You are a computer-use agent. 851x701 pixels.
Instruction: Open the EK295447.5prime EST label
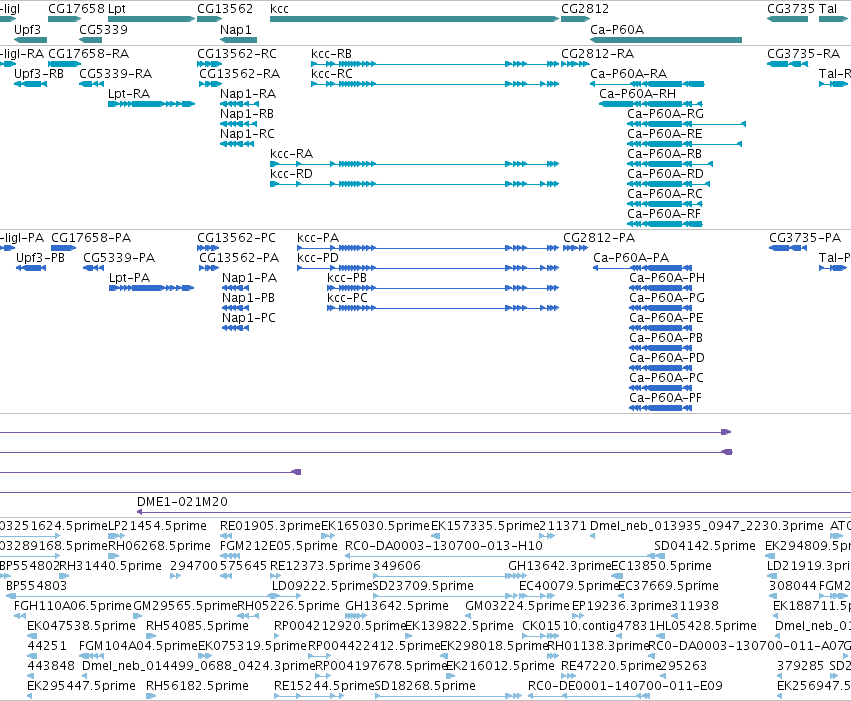point(81,686)
